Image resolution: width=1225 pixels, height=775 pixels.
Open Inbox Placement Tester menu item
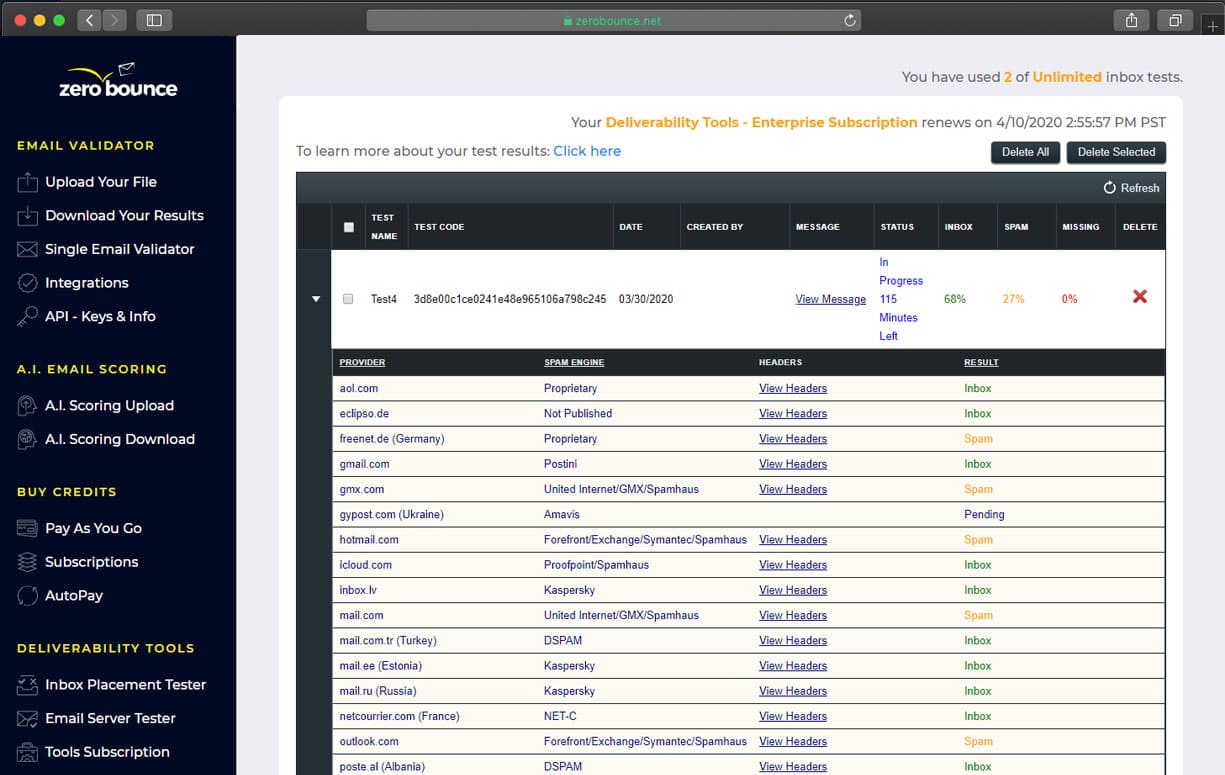coord(125,685)
